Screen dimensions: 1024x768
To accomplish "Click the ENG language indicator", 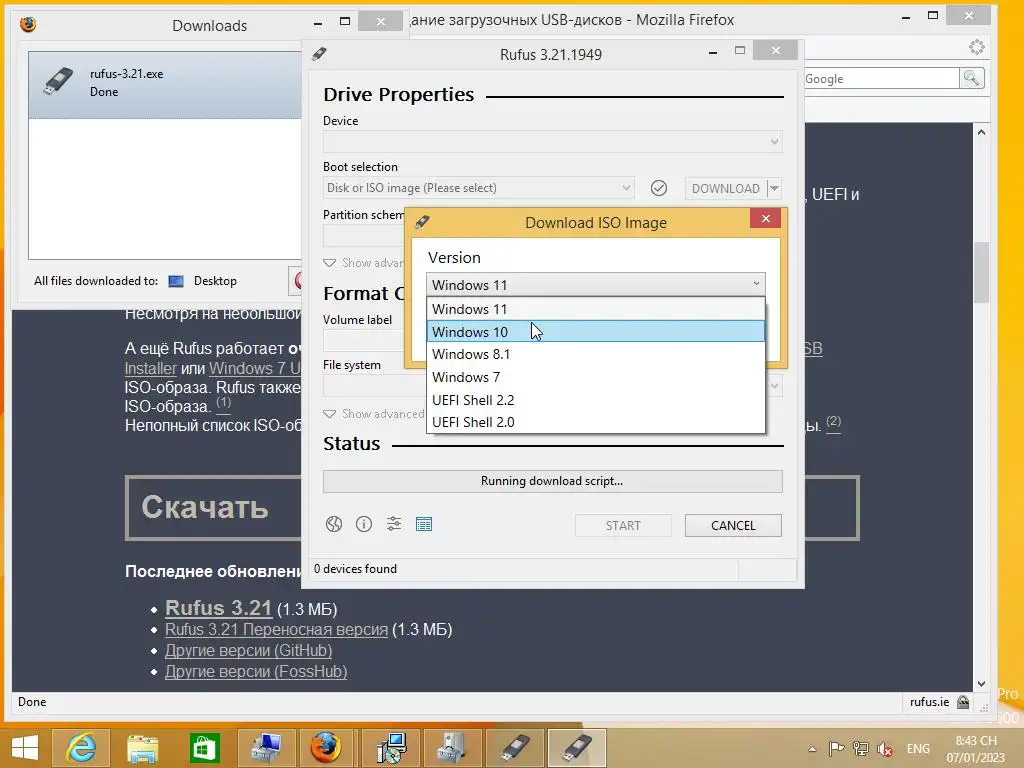I will (918, 749).
